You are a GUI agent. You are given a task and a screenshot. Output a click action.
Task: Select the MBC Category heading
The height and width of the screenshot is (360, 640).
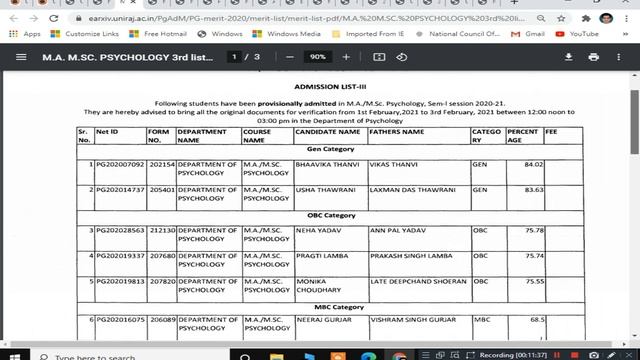pyautogui.click(x=339, y=307)
